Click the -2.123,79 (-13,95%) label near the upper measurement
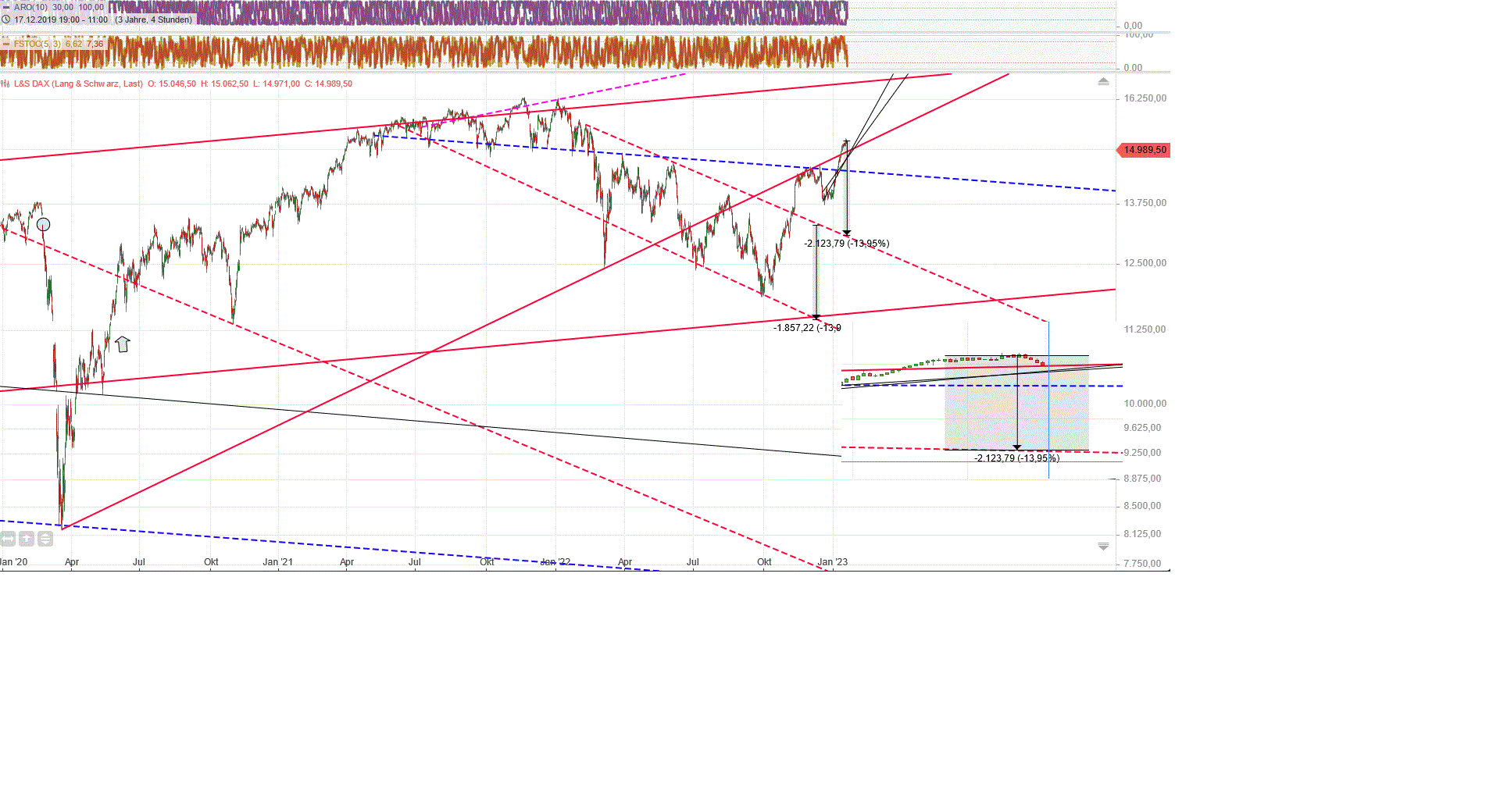Screen dimensions: 1500x812 (x=847, y=244)
